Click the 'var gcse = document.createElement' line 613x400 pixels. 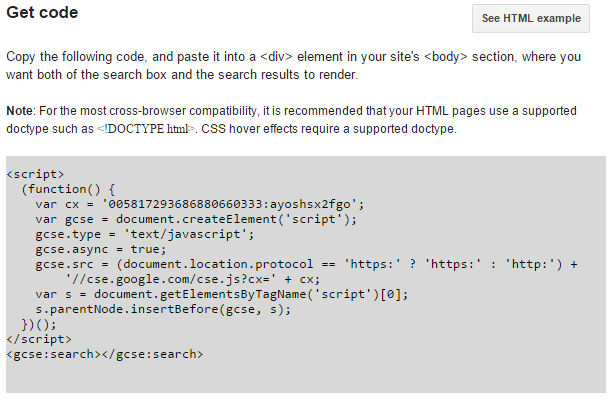196,219
